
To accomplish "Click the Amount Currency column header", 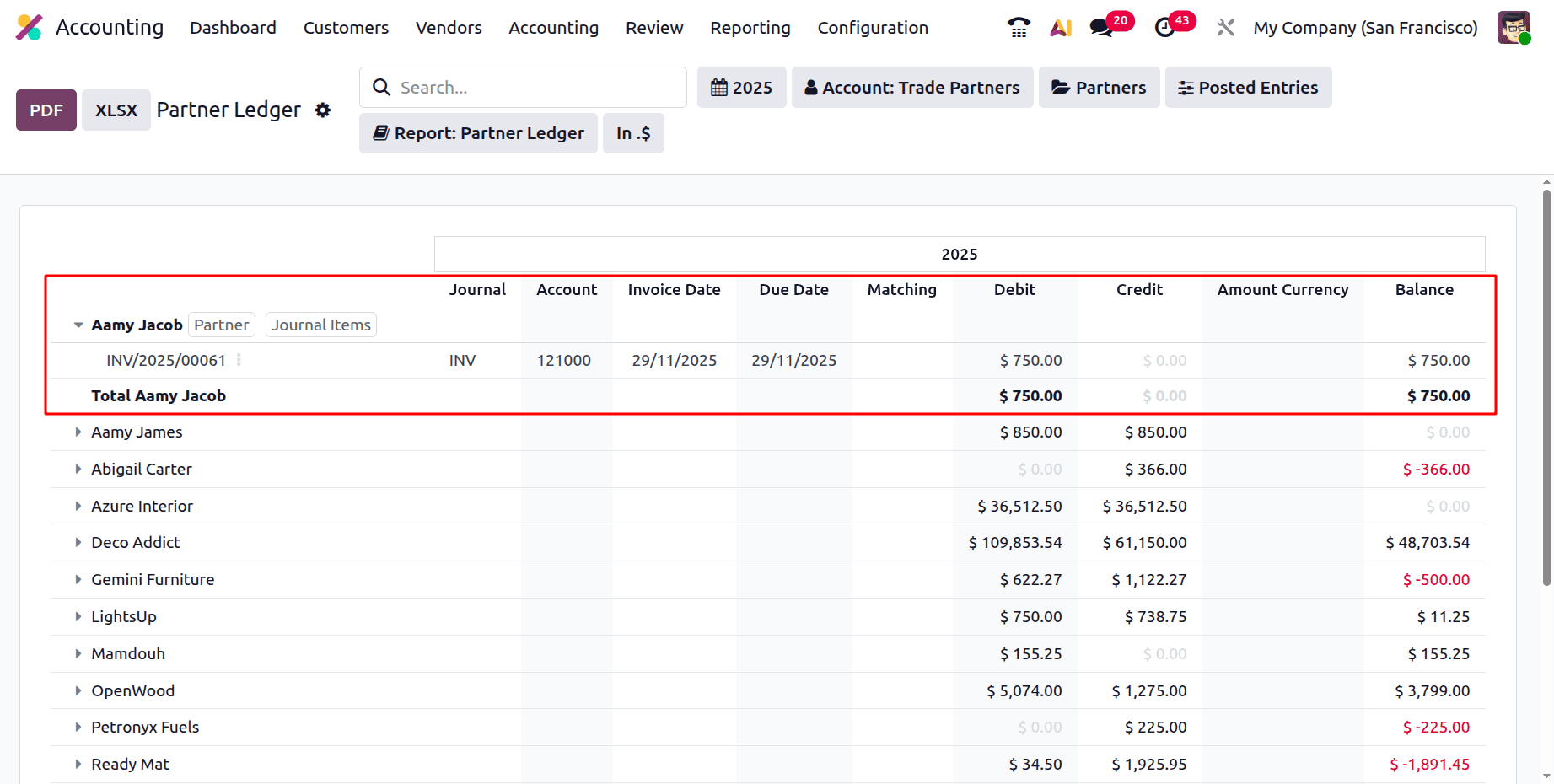I will coord(1282,289).
